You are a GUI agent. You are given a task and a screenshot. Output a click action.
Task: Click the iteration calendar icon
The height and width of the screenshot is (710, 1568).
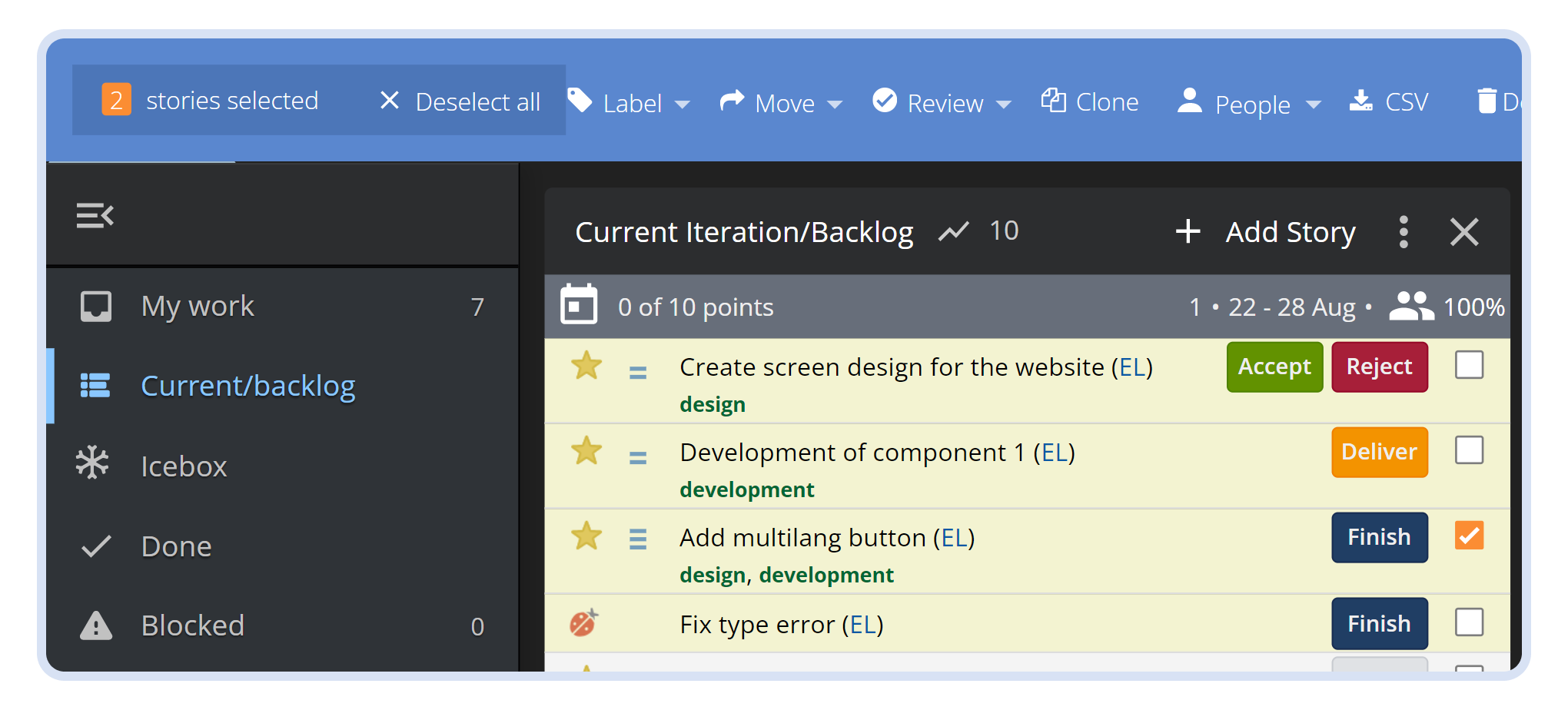tap(579, 305)
